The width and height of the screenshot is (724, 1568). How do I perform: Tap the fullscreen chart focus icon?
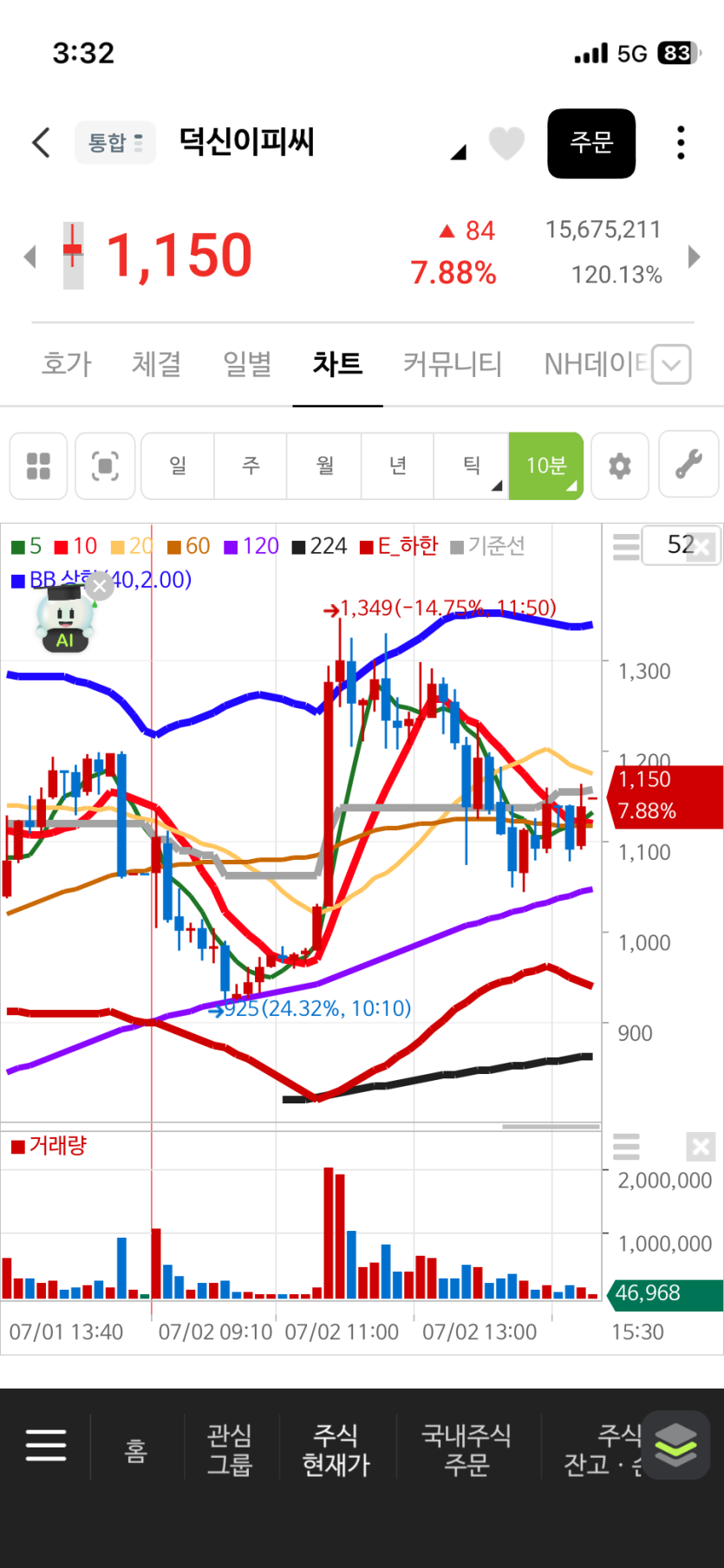(x=105, y=465)
